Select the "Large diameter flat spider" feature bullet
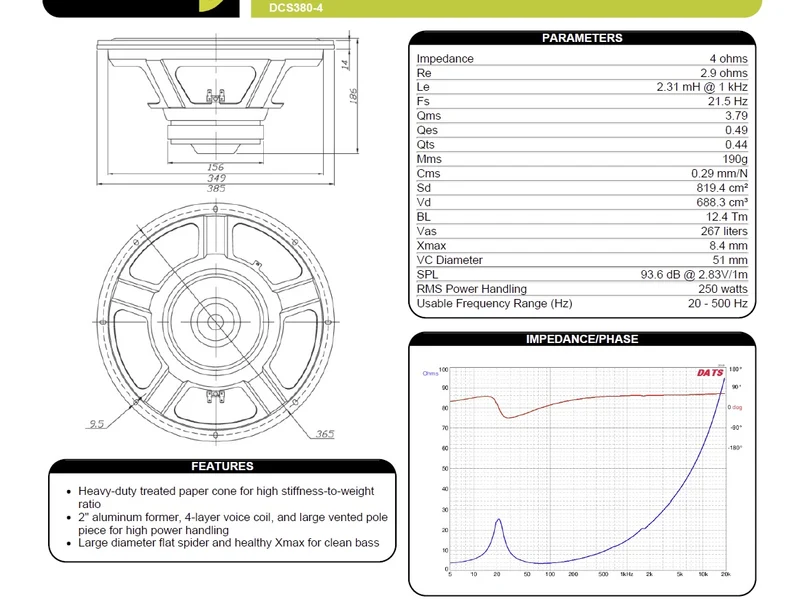Screen dimensions: 800x607 pyautogui.click(x=229, y=542)
